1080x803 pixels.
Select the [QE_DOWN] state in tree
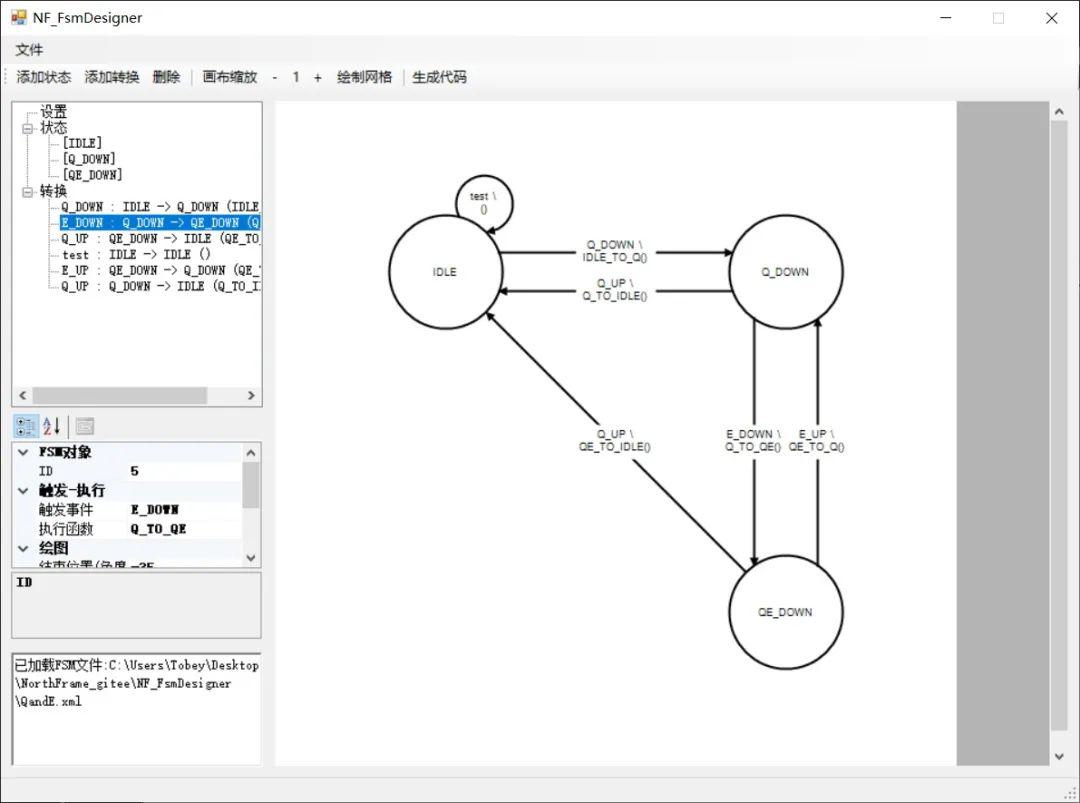pyautogui.click(x=92, y=175)
